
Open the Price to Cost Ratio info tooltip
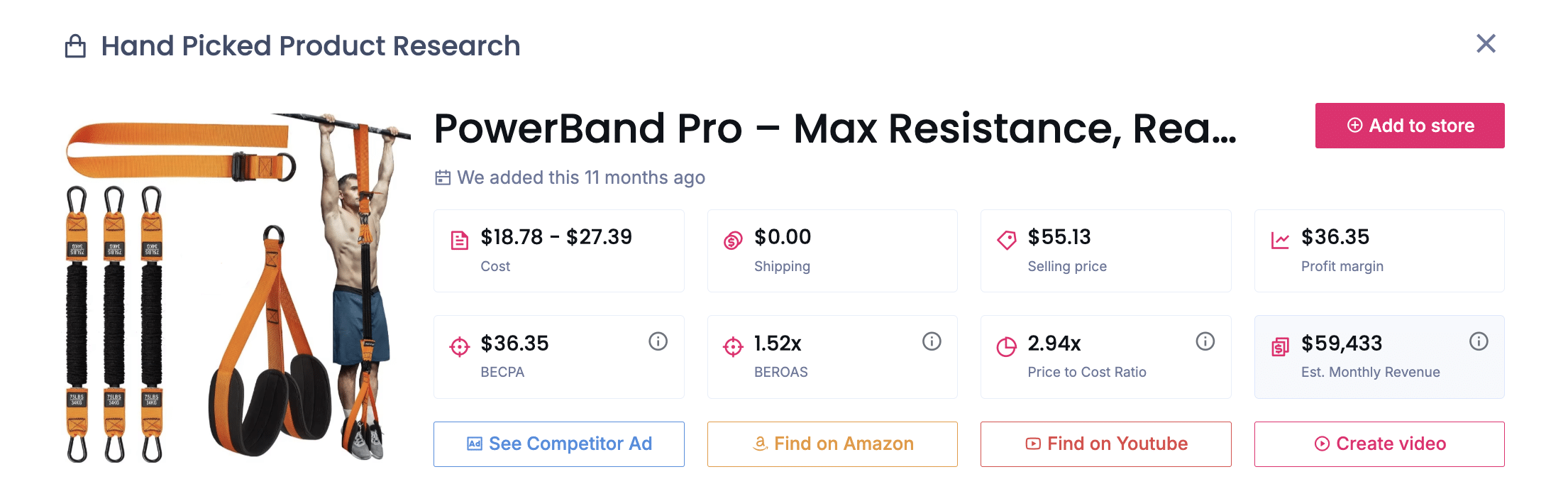click(x=1205, y=341)
